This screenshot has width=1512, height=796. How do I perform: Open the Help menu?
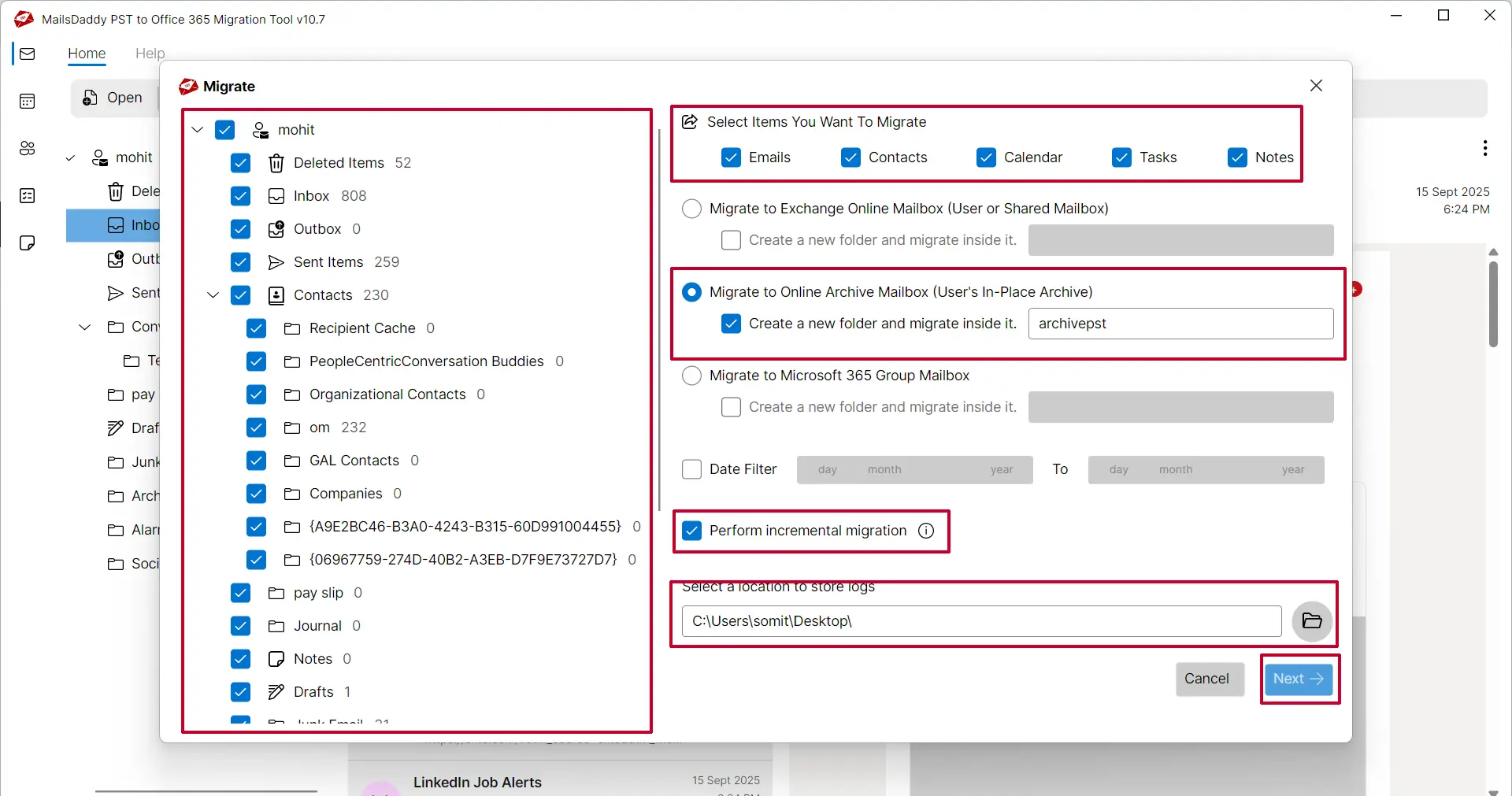pos(150,54)
